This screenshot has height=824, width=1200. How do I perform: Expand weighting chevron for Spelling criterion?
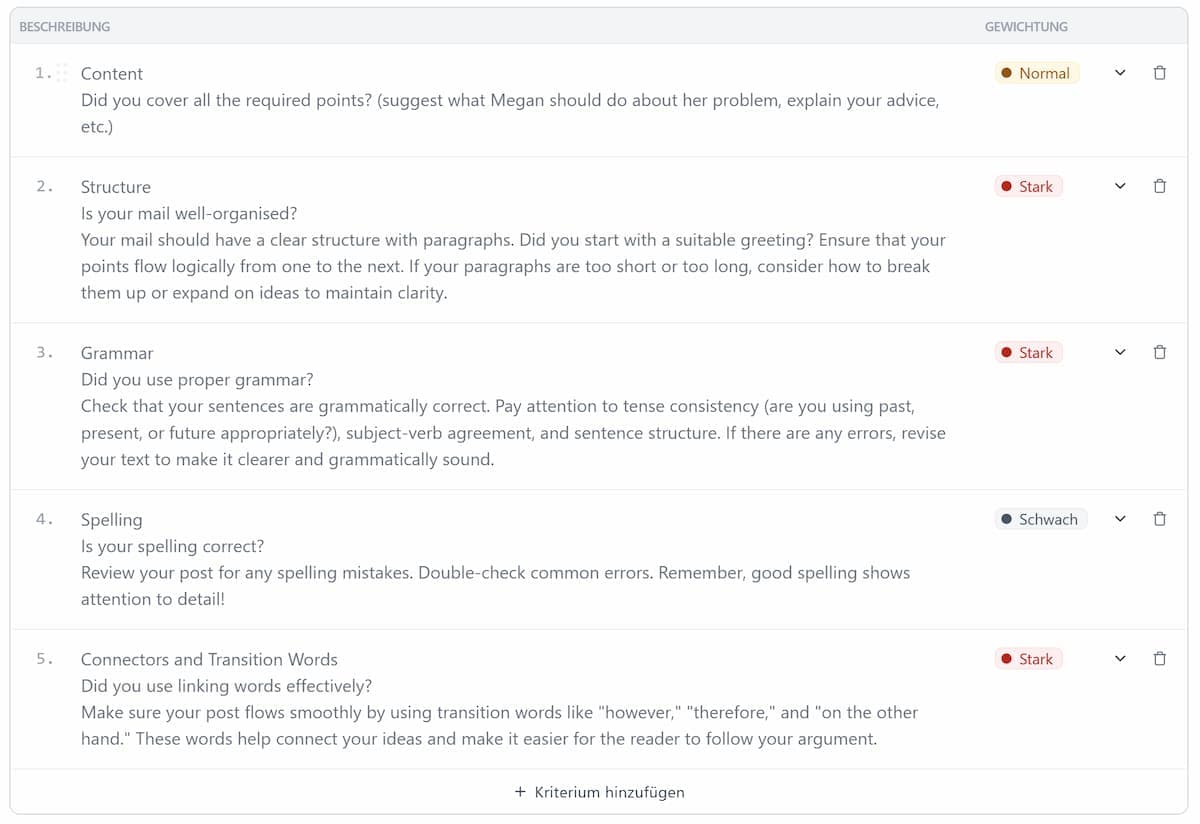[x=1120, y=519]
